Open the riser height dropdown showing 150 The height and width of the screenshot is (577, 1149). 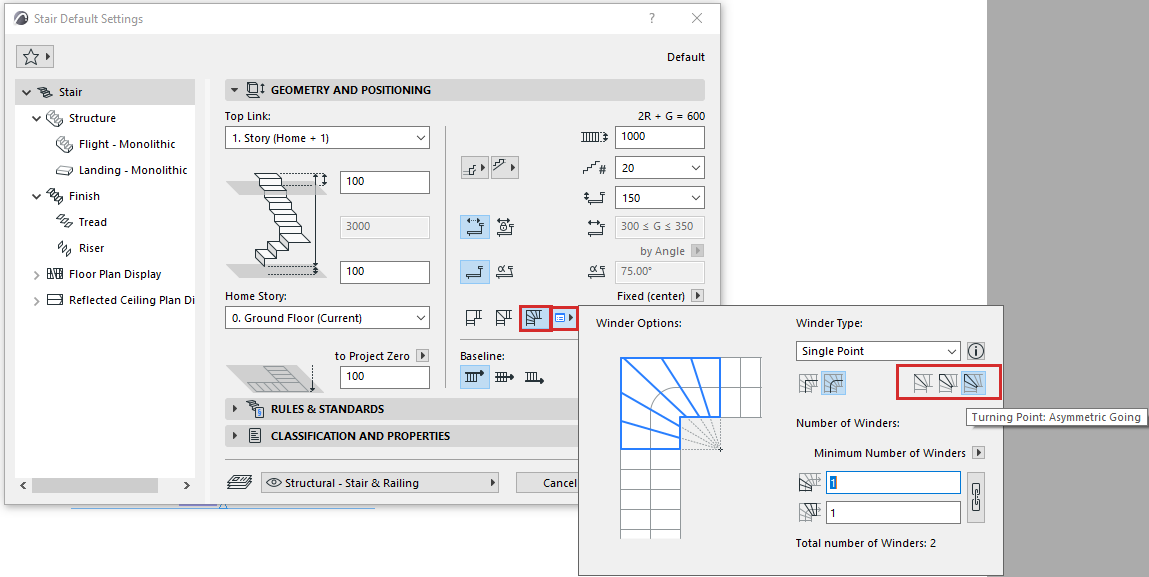(x=660, y=198)
